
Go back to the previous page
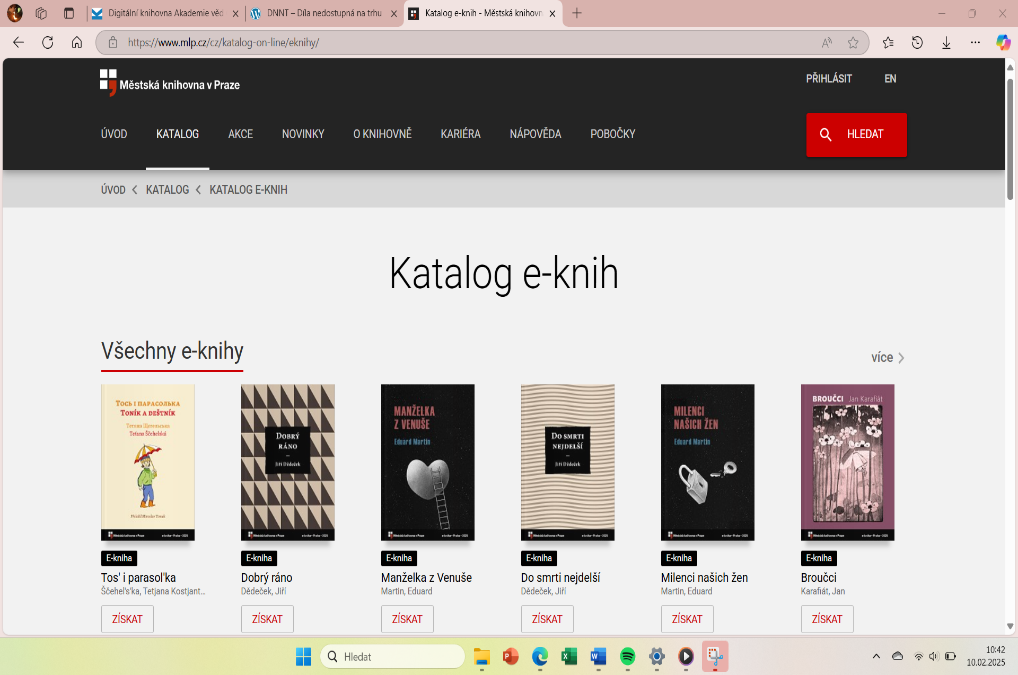[18, 42]
